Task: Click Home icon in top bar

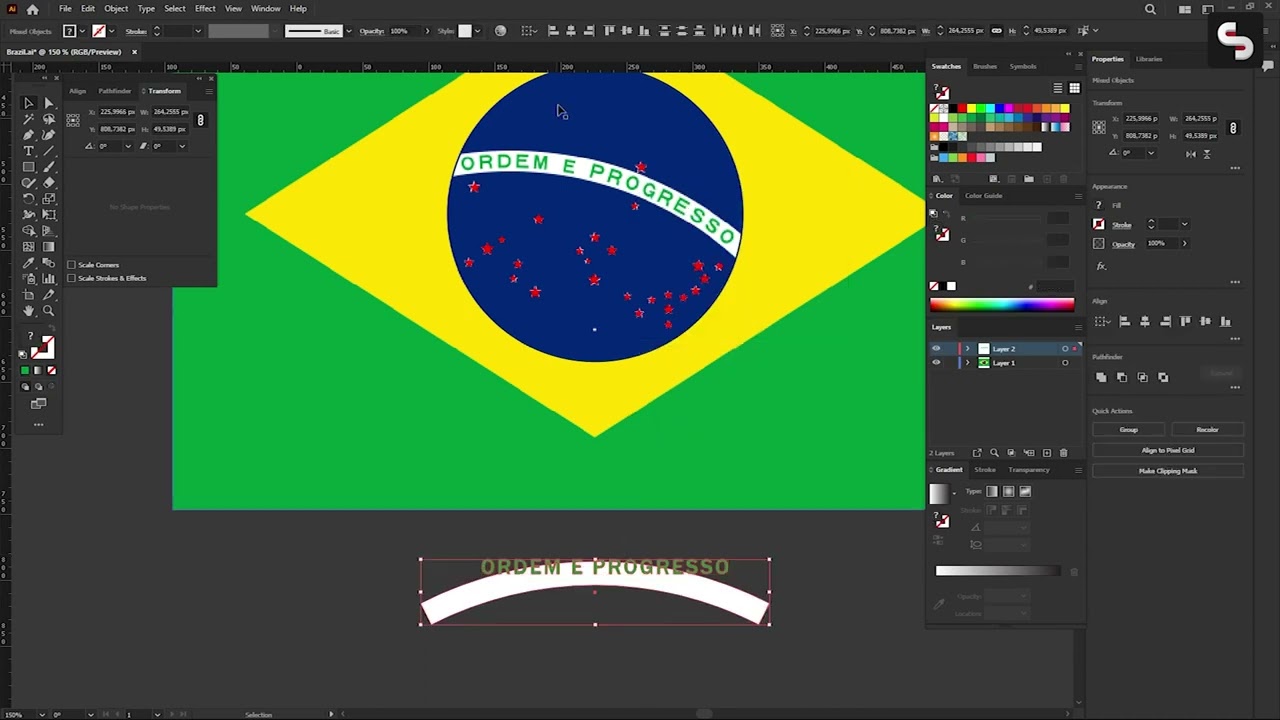Action: pyautogui.click(x=33, y=9)
